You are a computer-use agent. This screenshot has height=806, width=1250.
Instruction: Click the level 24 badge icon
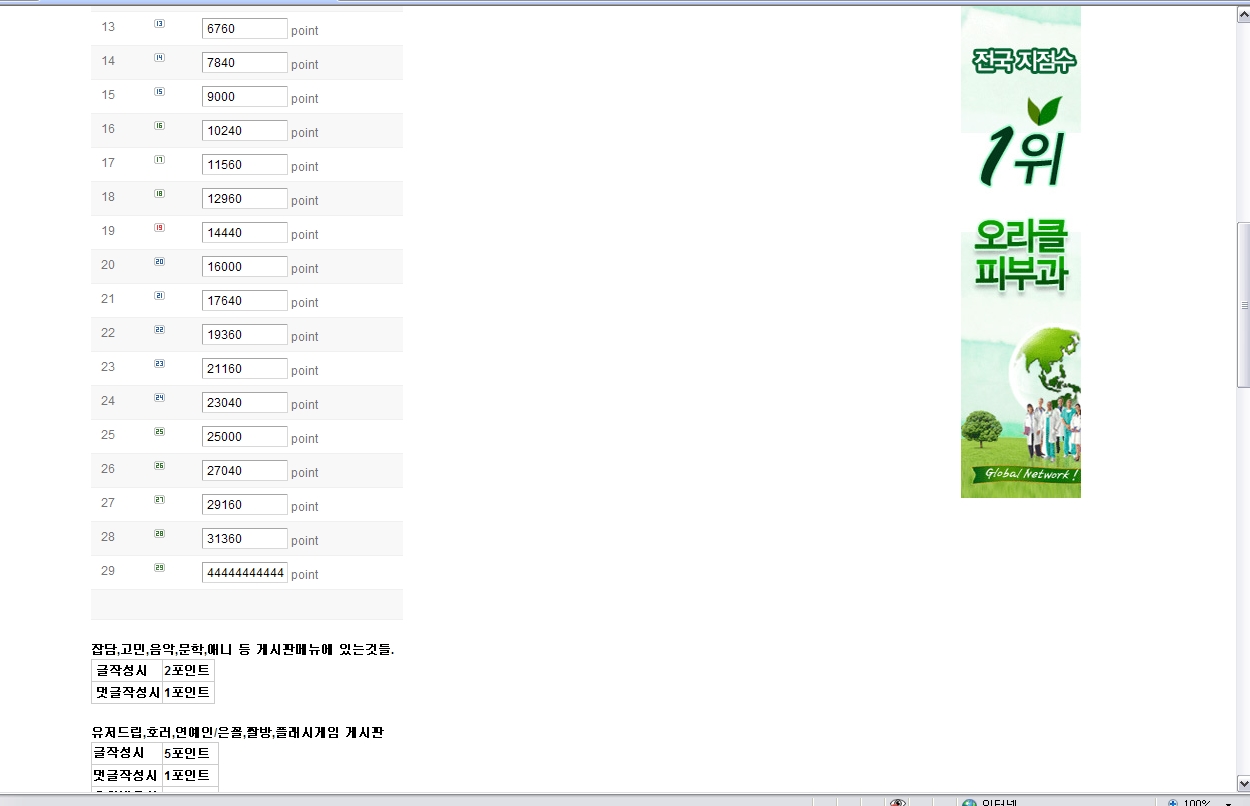(159, 397)
